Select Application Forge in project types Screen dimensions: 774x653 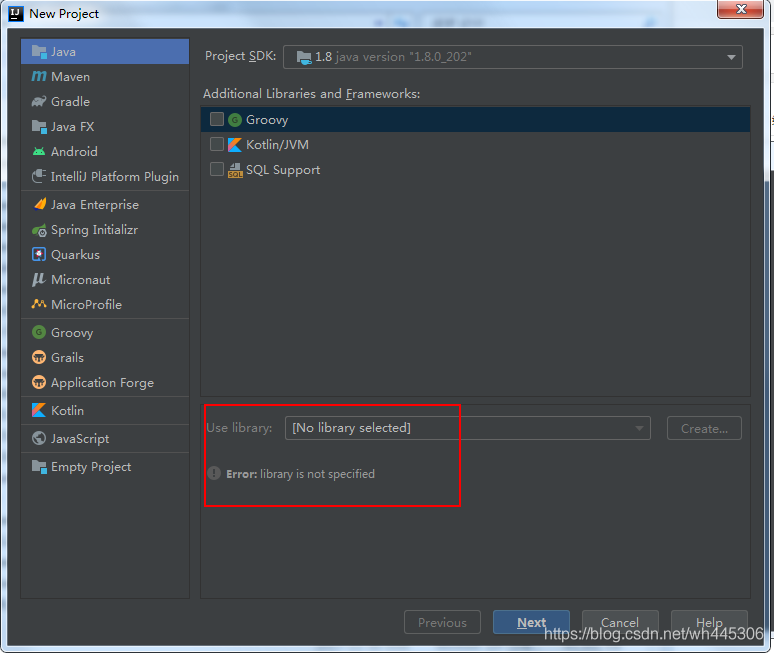point(105,383)
